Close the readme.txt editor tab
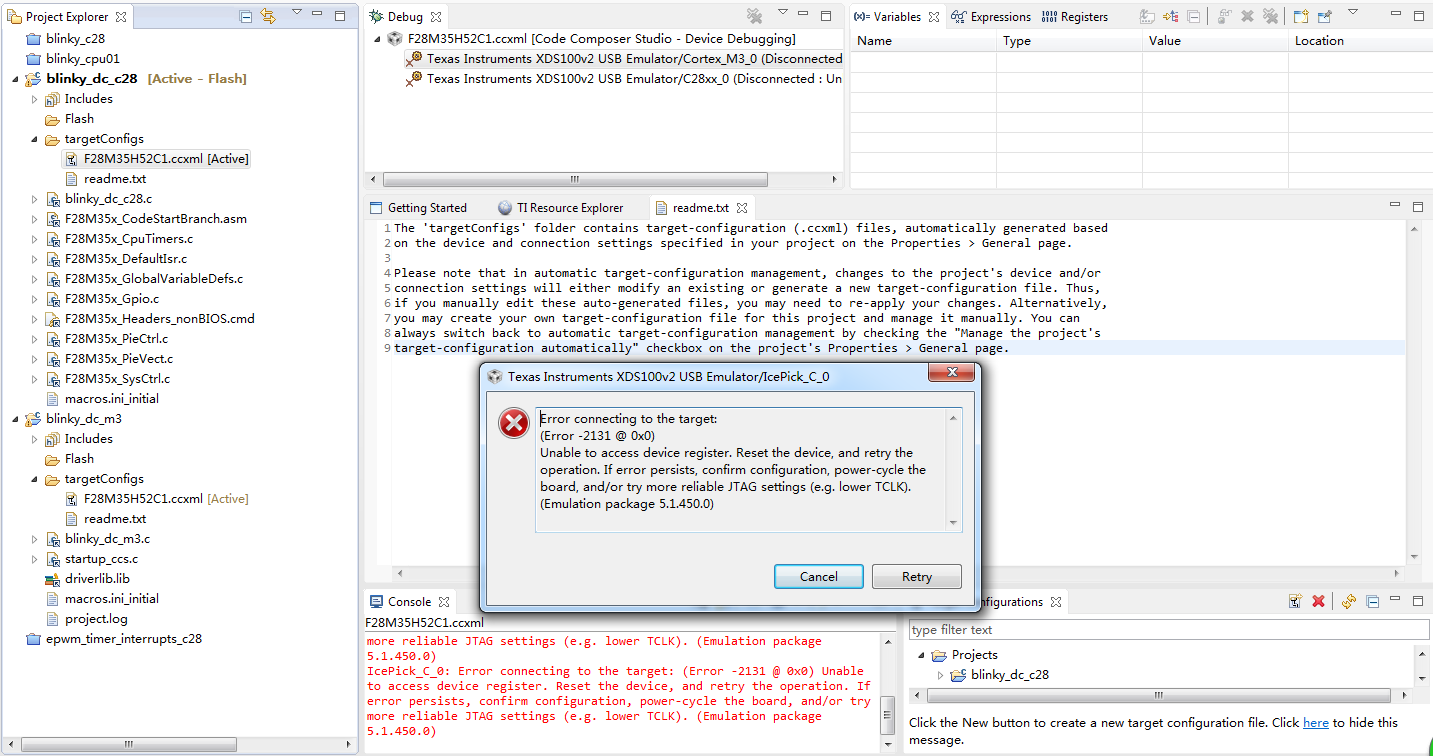Viewport: 1433px width, 756px height. 742,208
